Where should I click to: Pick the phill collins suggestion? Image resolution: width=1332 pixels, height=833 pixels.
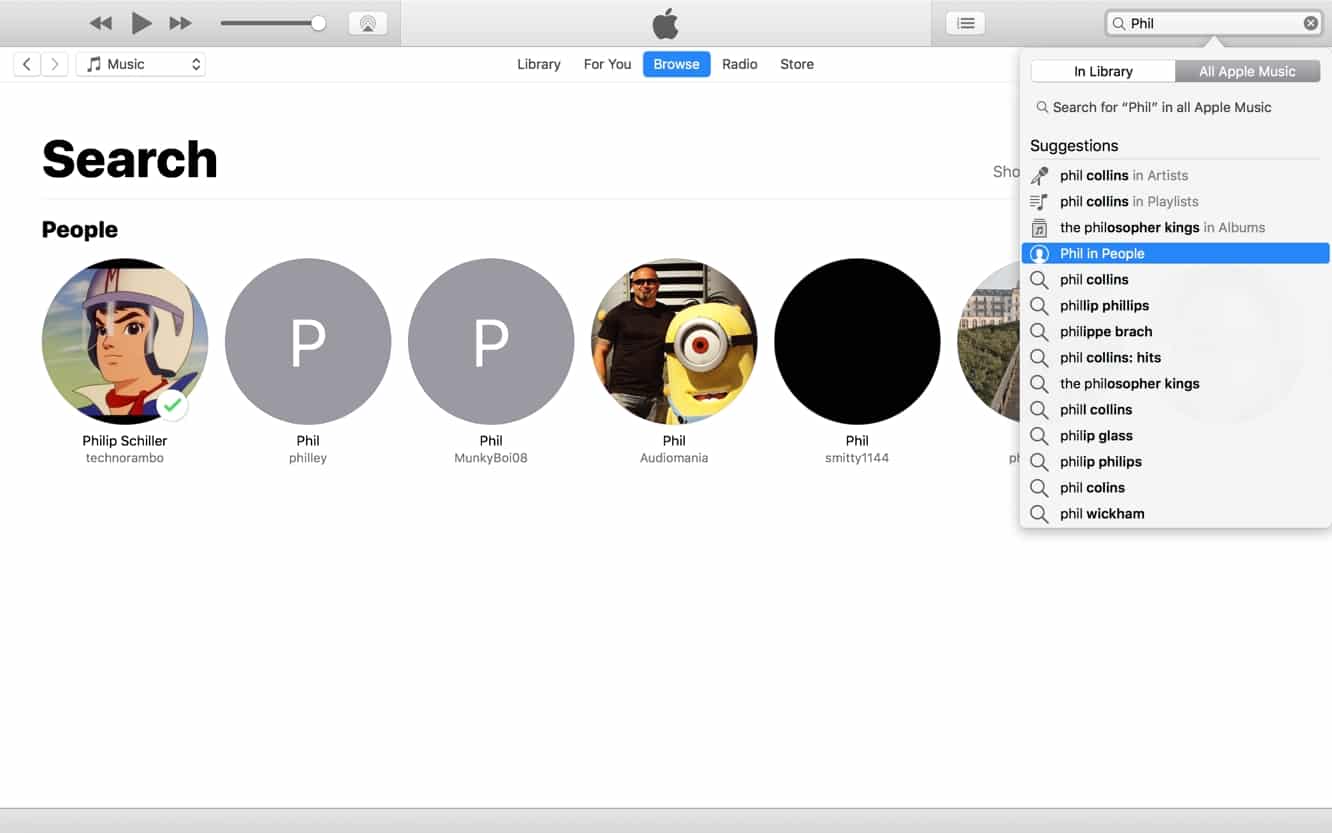coord(1175,409)
